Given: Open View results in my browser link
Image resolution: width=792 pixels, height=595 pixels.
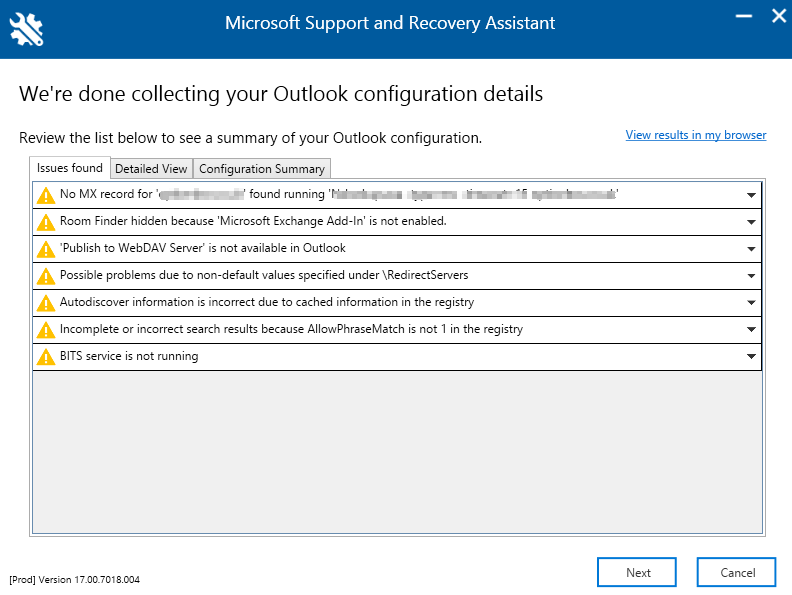Looking at the screenshot, I should tap(696, 135).
